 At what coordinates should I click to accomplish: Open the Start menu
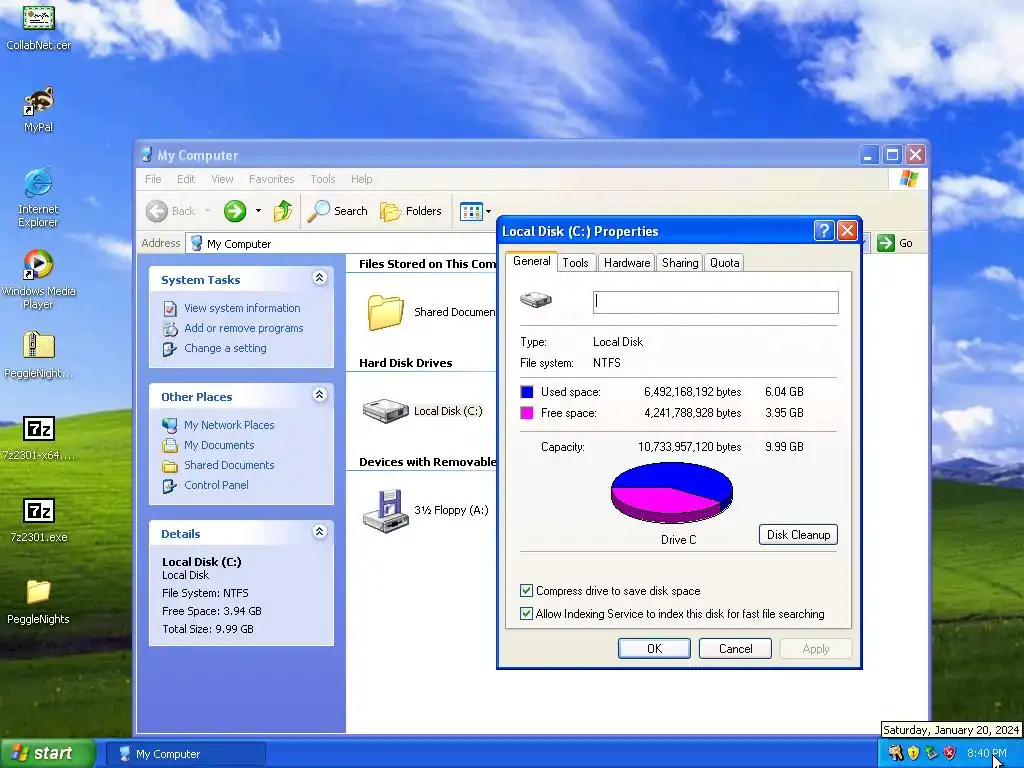coord(47,753)
